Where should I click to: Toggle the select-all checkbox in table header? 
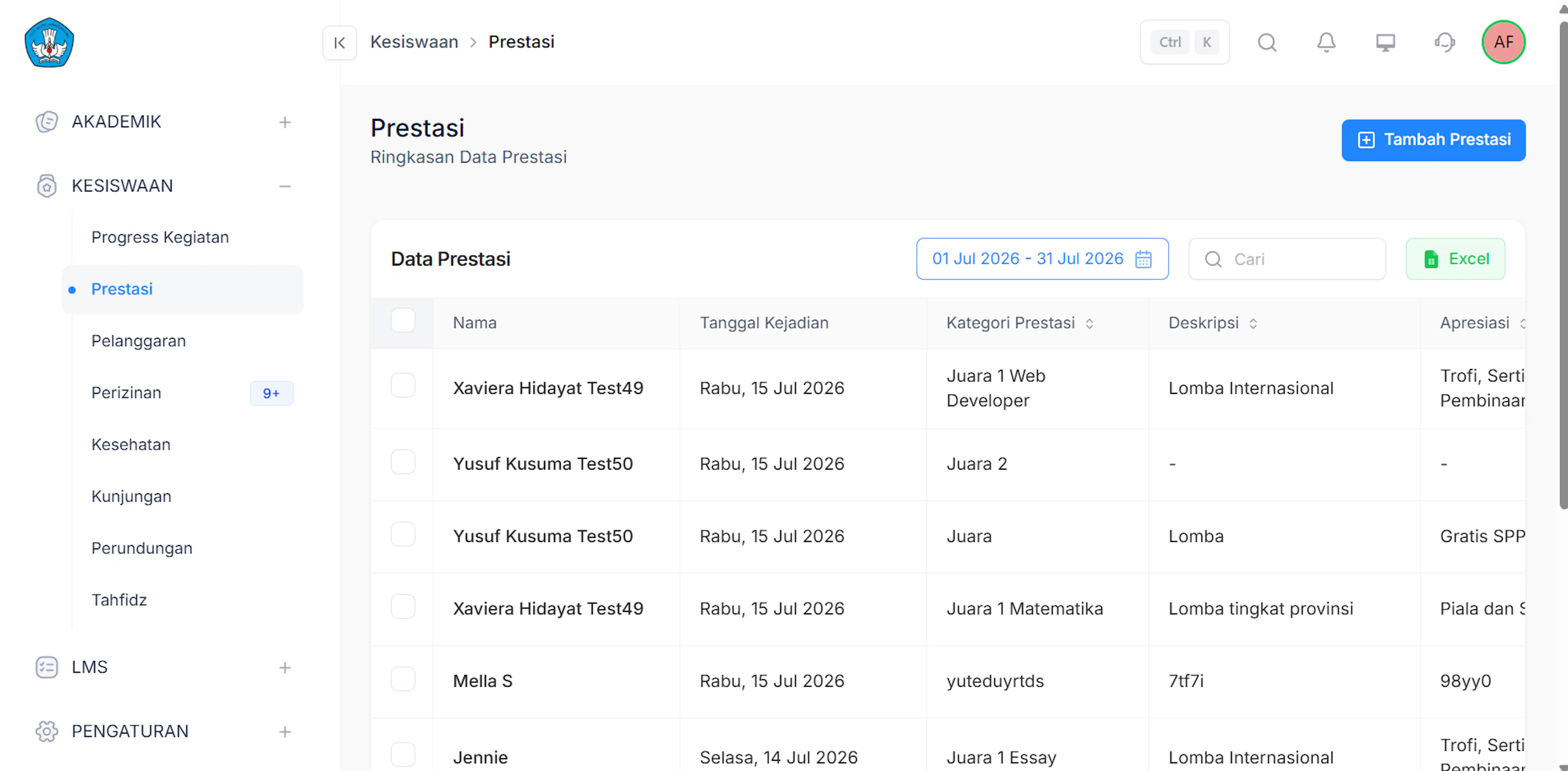coord(403,321)
